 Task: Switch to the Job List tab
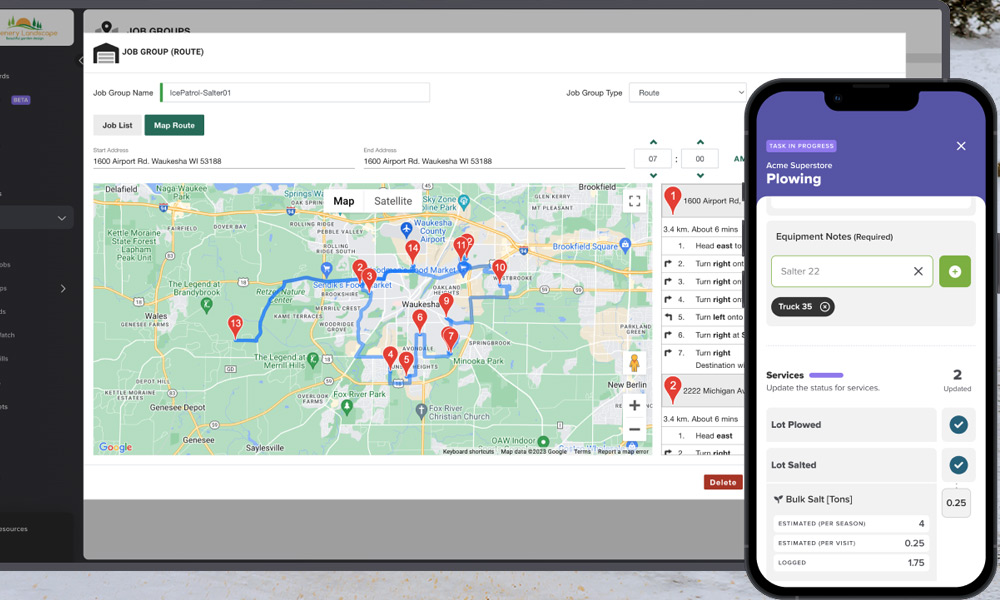117,125
